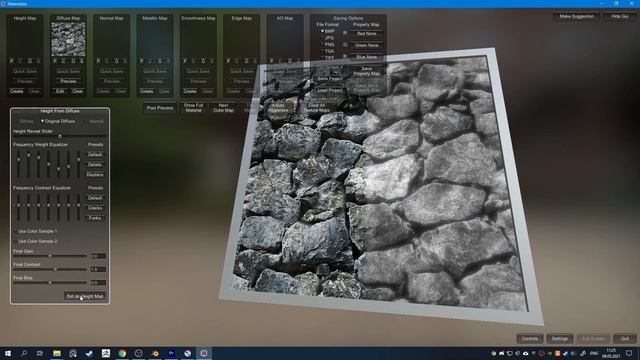Click Clear under Diffuse Map

(x=78, y=91)
